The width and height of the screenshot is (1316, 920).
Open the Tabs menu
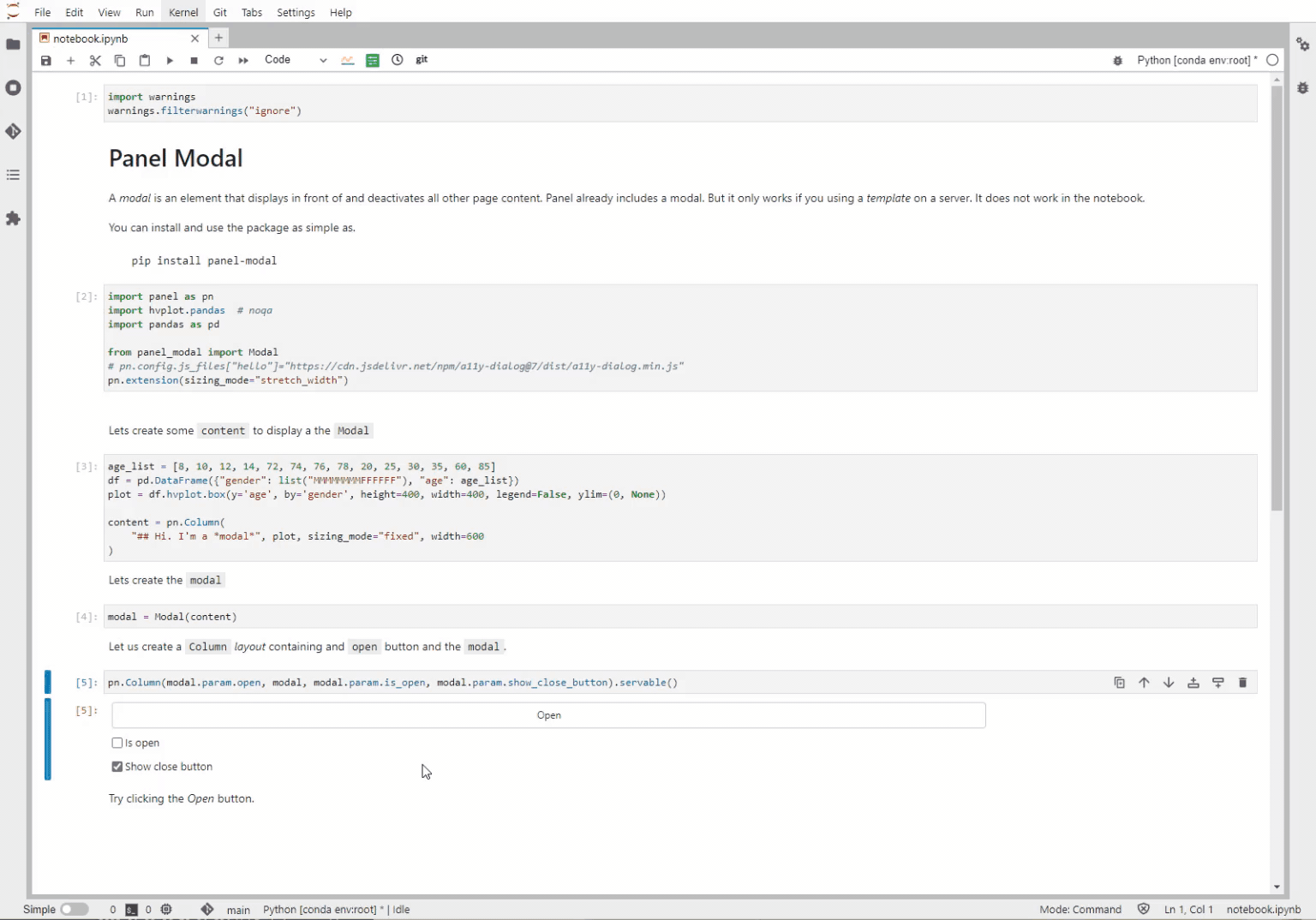(252, 12)
